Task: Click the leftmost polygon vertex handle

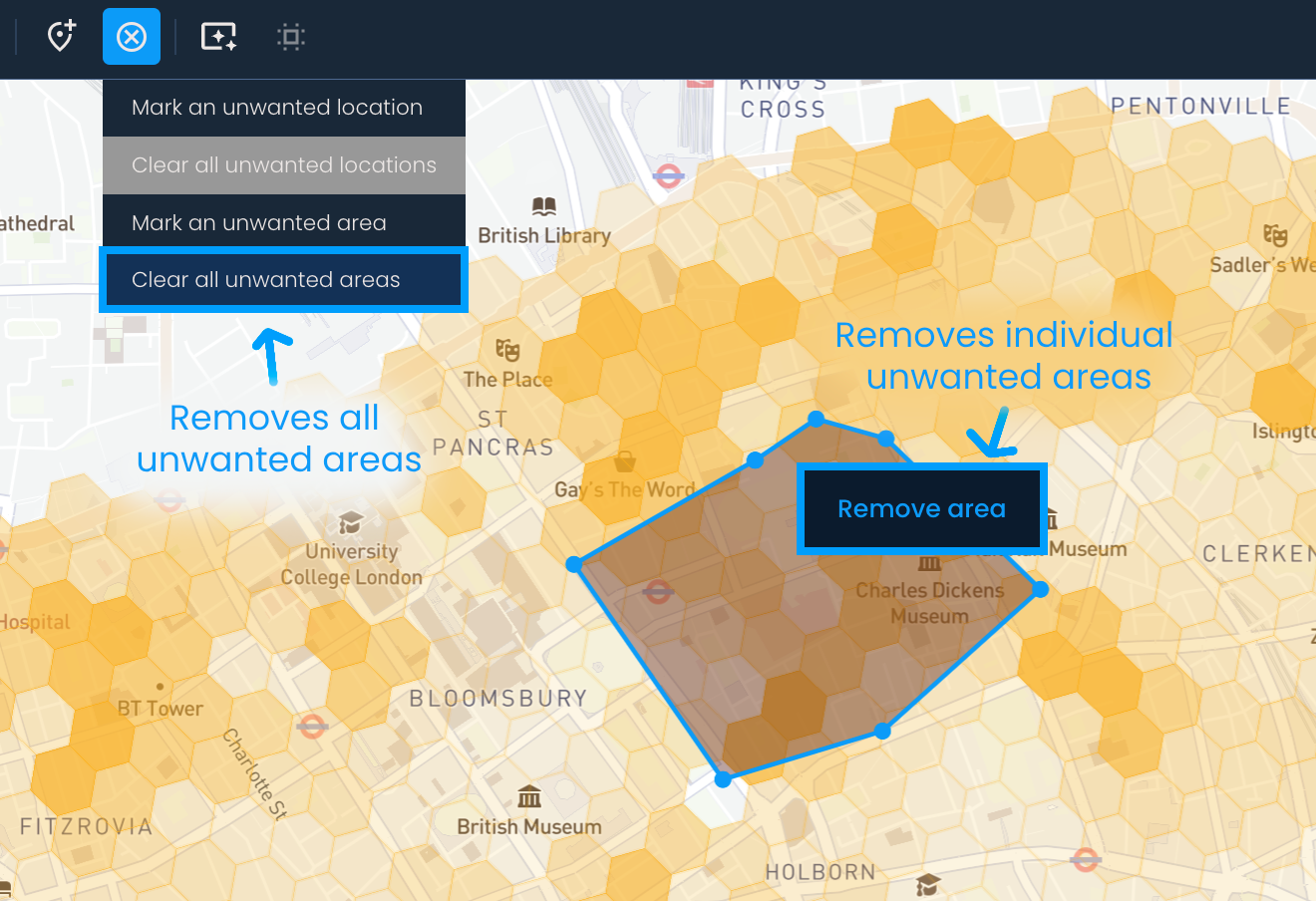Action: click(x=573, y=564)
